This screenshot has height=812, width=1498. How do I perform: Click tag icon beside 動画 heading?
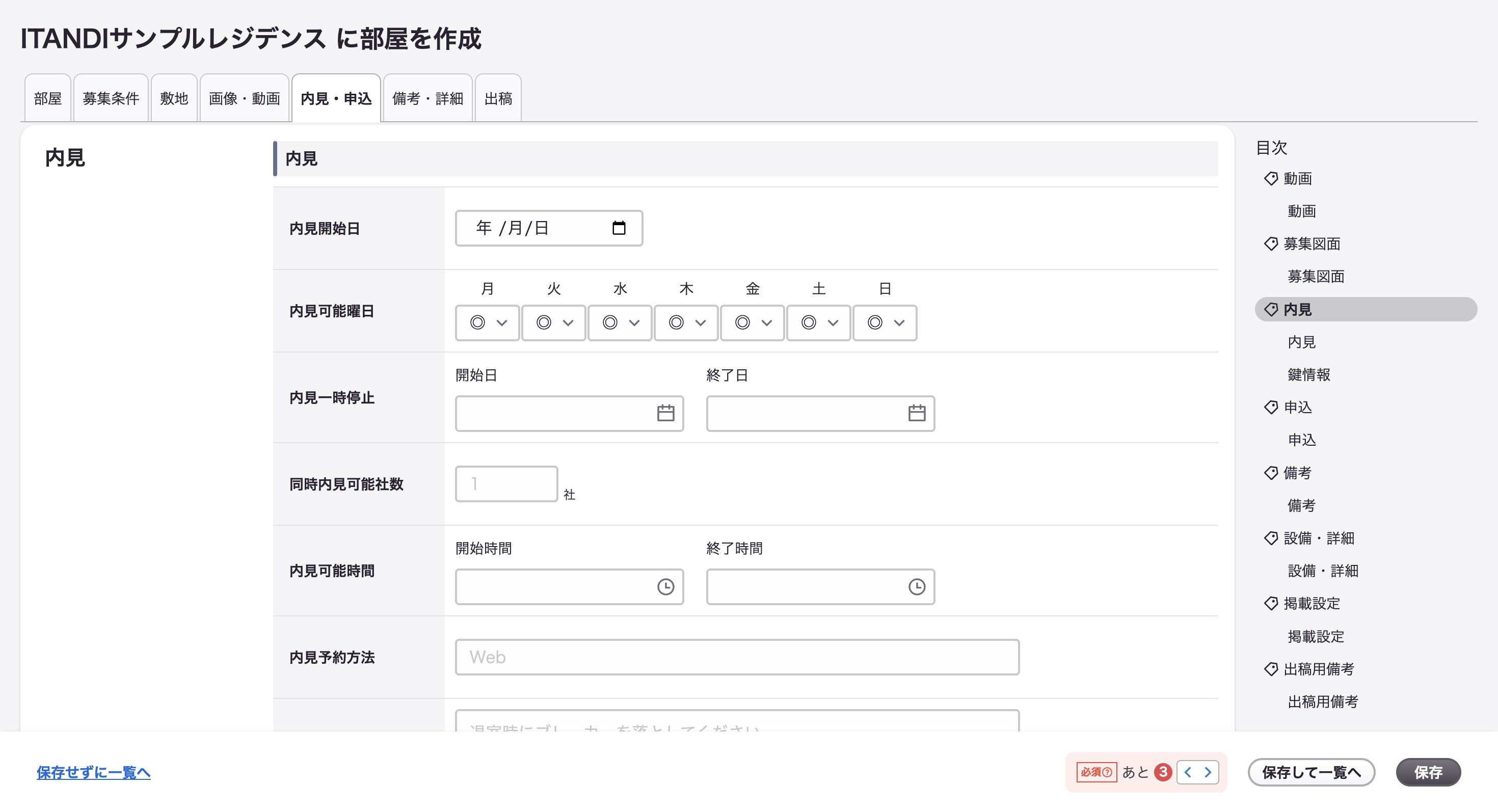coord(1271,178)
